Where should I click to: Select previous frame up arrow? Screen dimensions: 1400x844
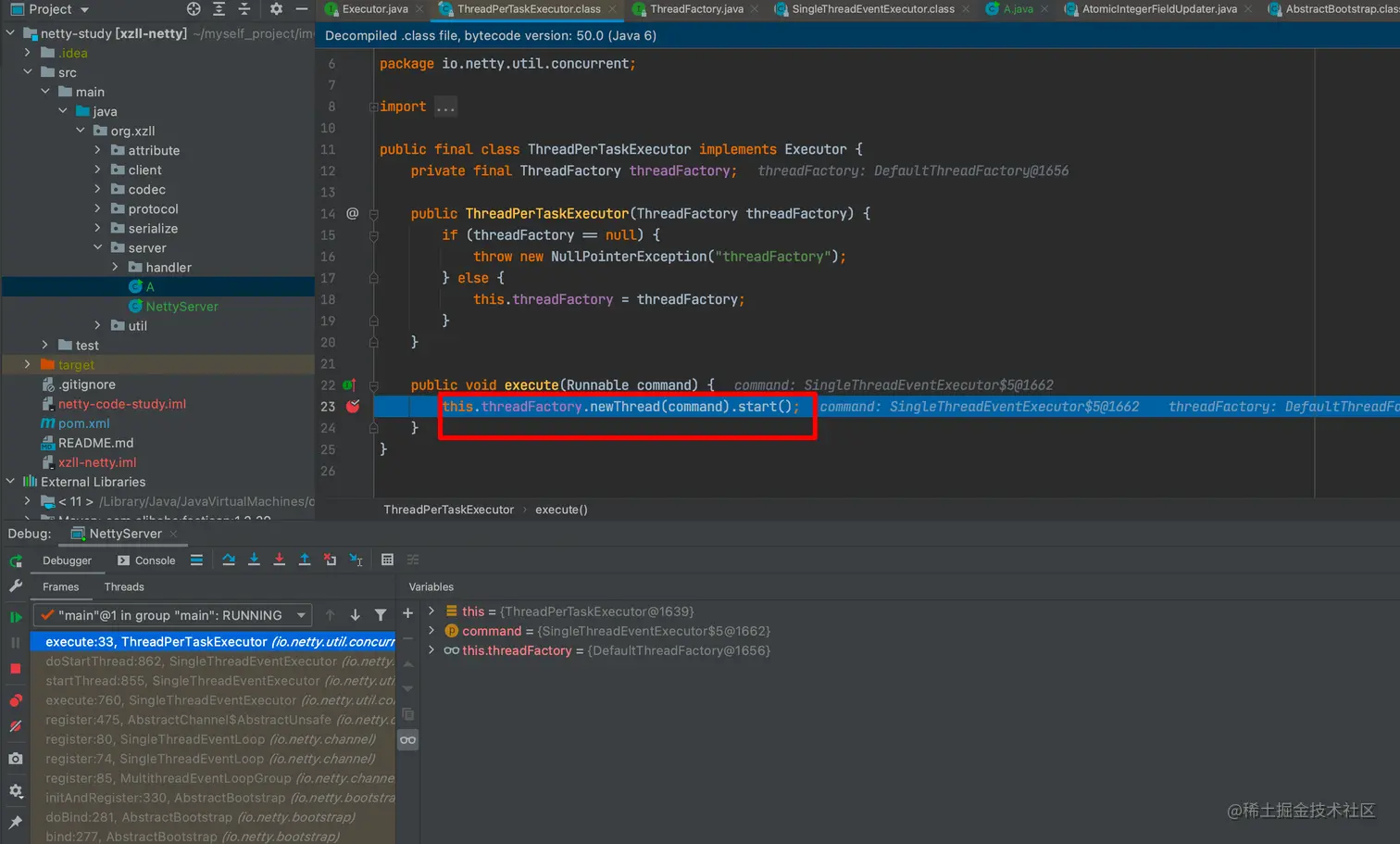pyautogui.click(x=331, y=615)
